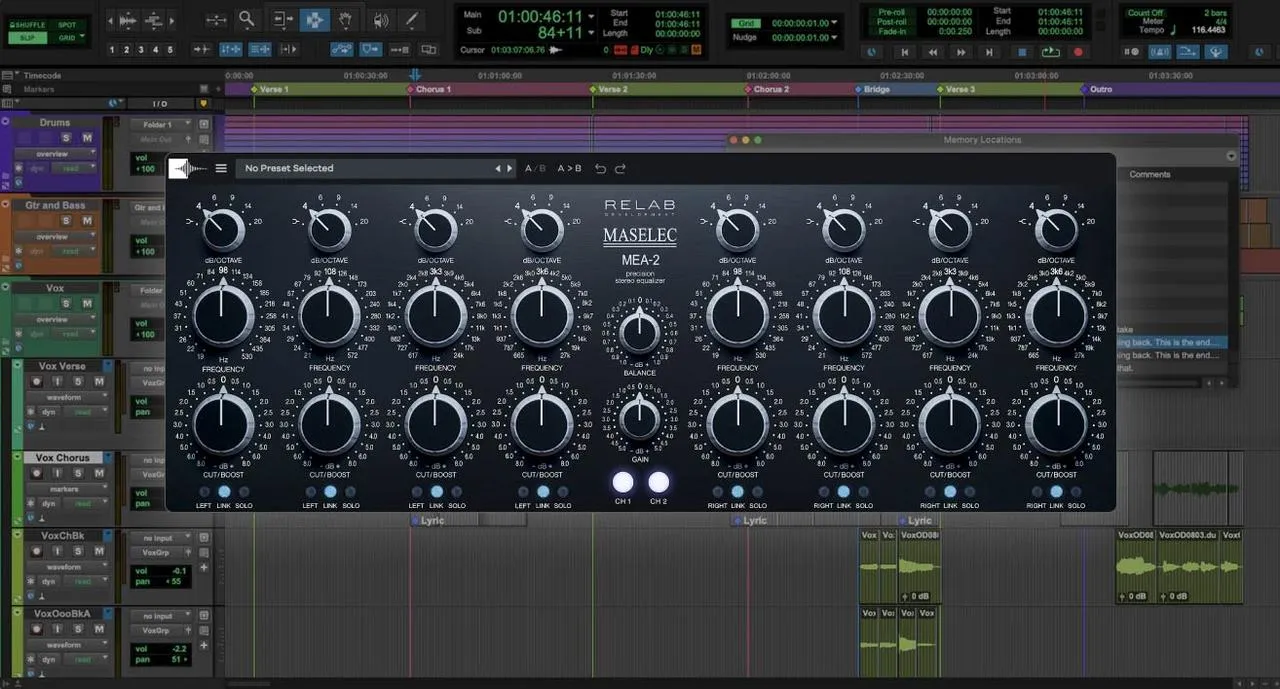This screenshot has height=689, width=1280.
Task: Open the MEA-2 plugin hamburger menu
Action: (x=221, y=168)
